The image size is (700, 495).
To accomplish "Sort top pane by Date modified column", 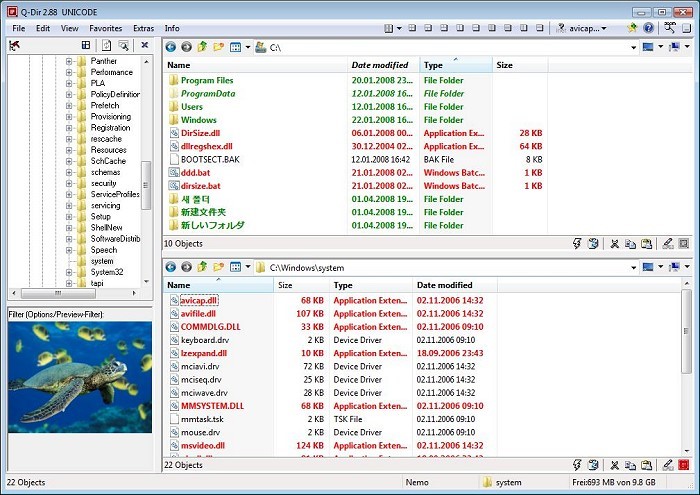I will click(x=380, y=65).
